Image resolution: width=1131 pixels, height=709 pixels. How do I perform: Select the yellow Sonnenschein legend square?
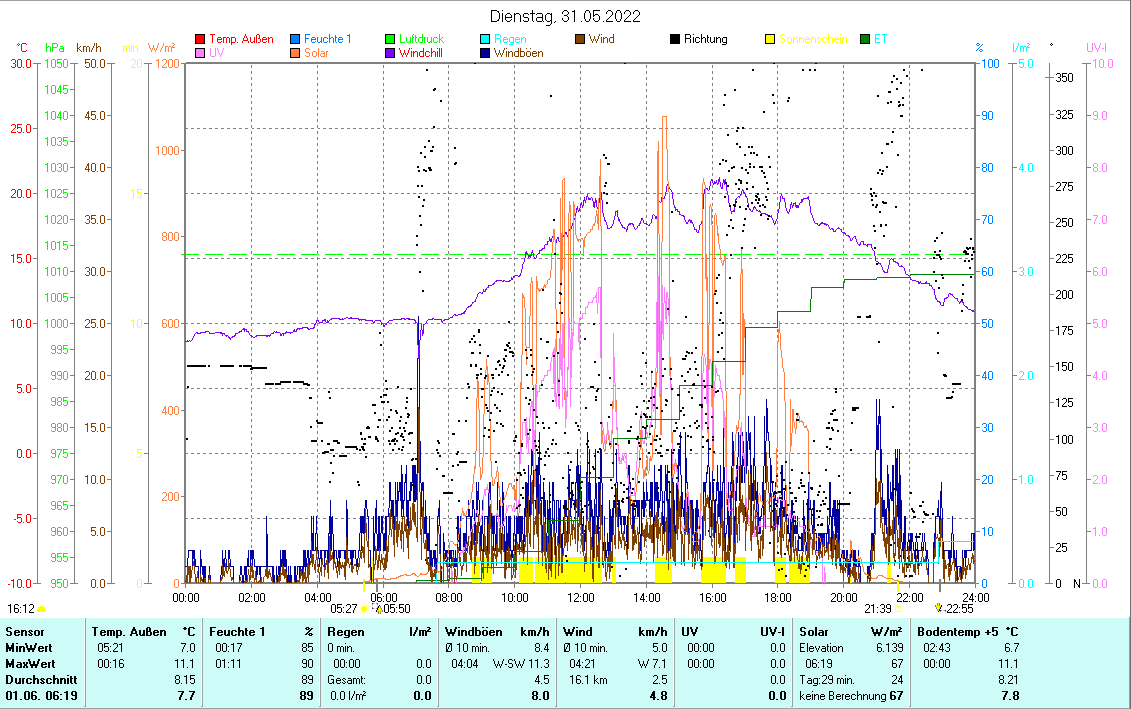(x=770, y=40)
